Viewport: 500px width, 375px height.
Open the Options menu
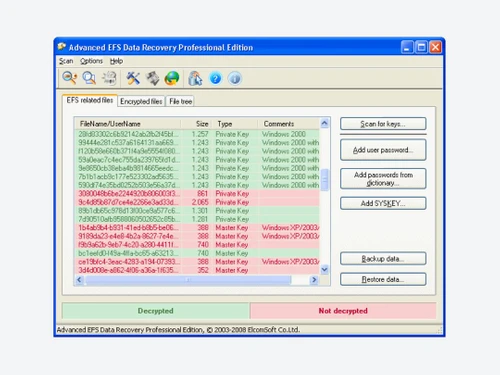(x=91, y=61)
